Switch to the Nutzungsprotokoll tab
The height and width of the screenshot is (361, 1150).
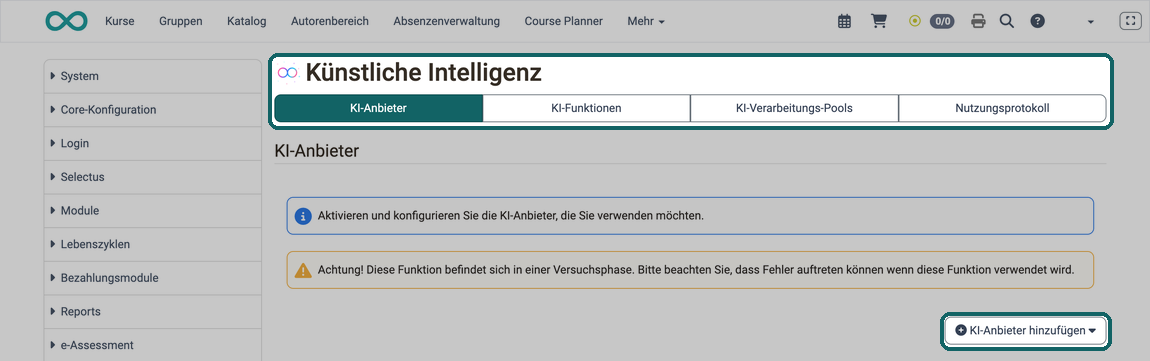(x=1002, y=108)
